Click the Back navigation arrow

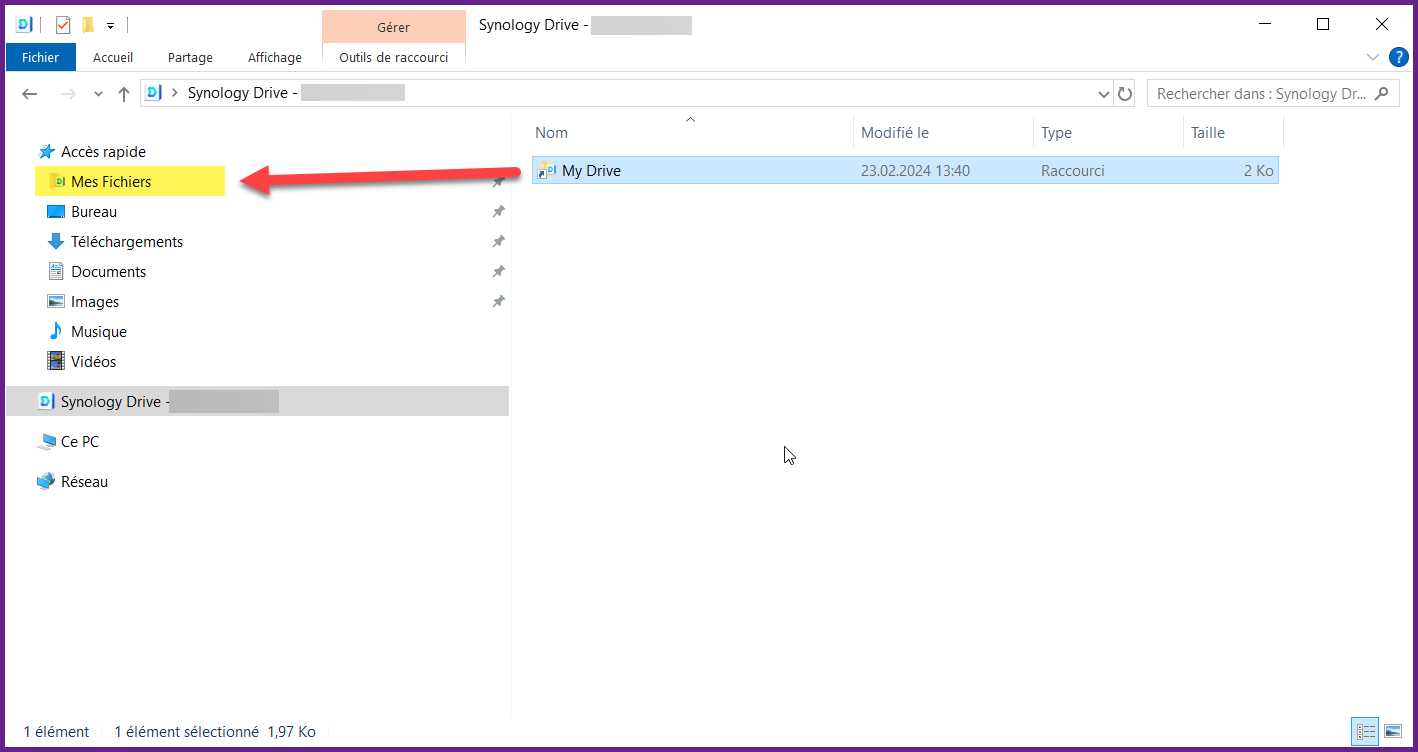point(30,94)
